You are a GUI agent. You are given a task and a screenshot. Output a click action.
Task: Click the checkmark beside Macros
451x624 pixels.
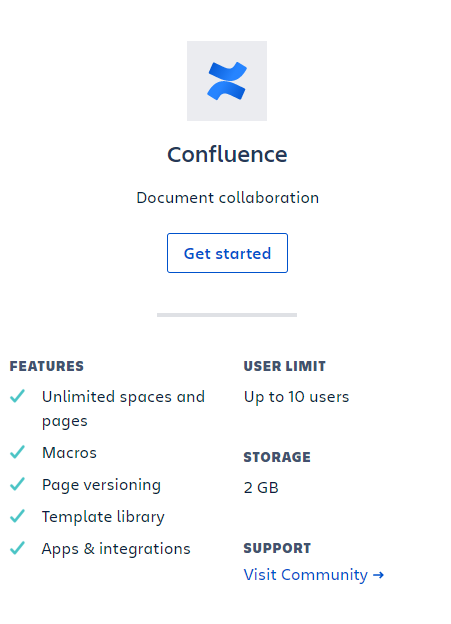[18, 452]
